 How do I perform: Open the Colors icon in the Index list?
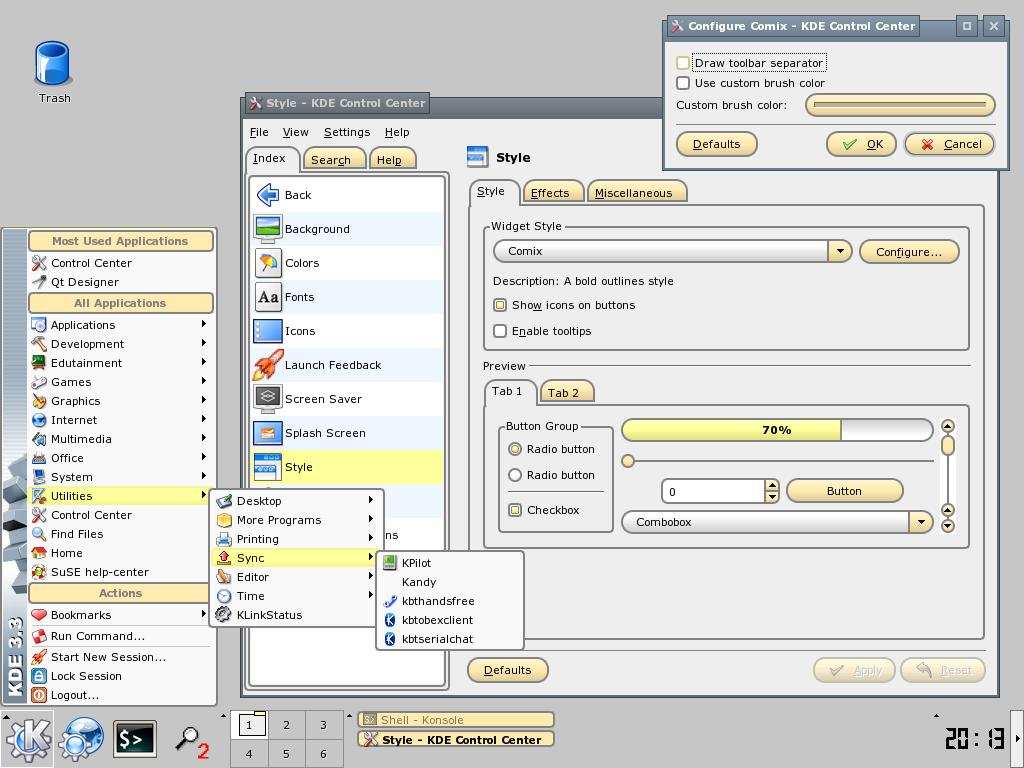point(268,263)
